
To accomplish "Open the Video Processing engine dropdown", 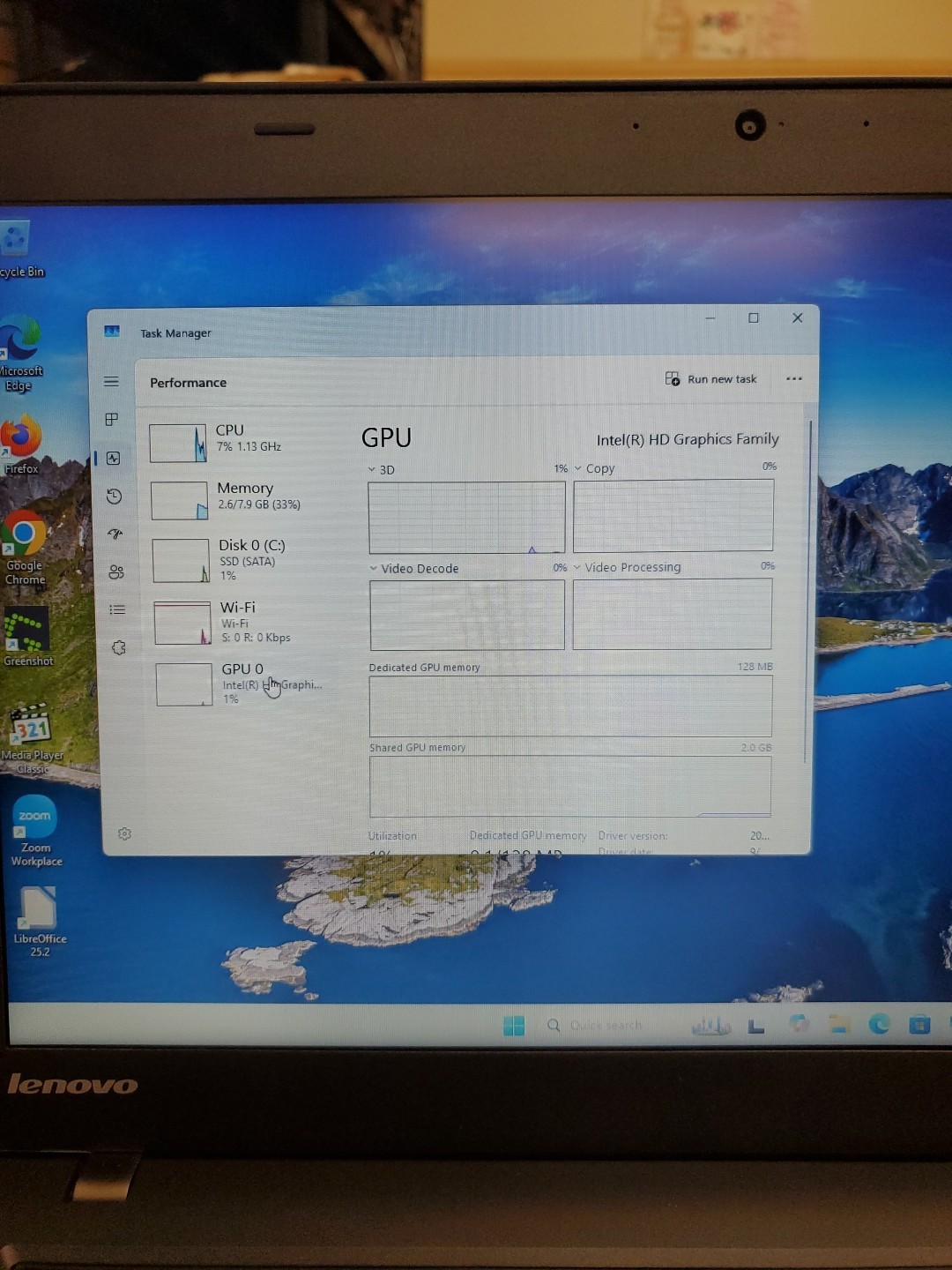I will click(628, 567).
